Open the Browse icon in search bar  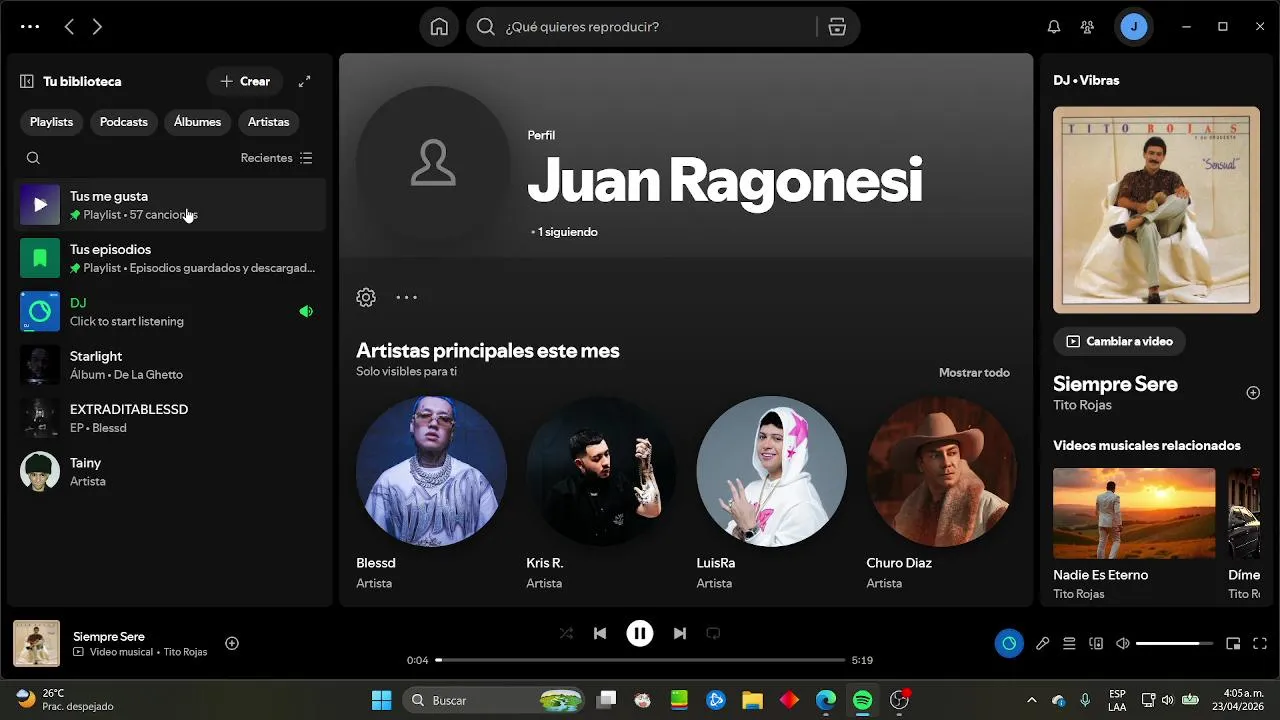click(837, 27)
